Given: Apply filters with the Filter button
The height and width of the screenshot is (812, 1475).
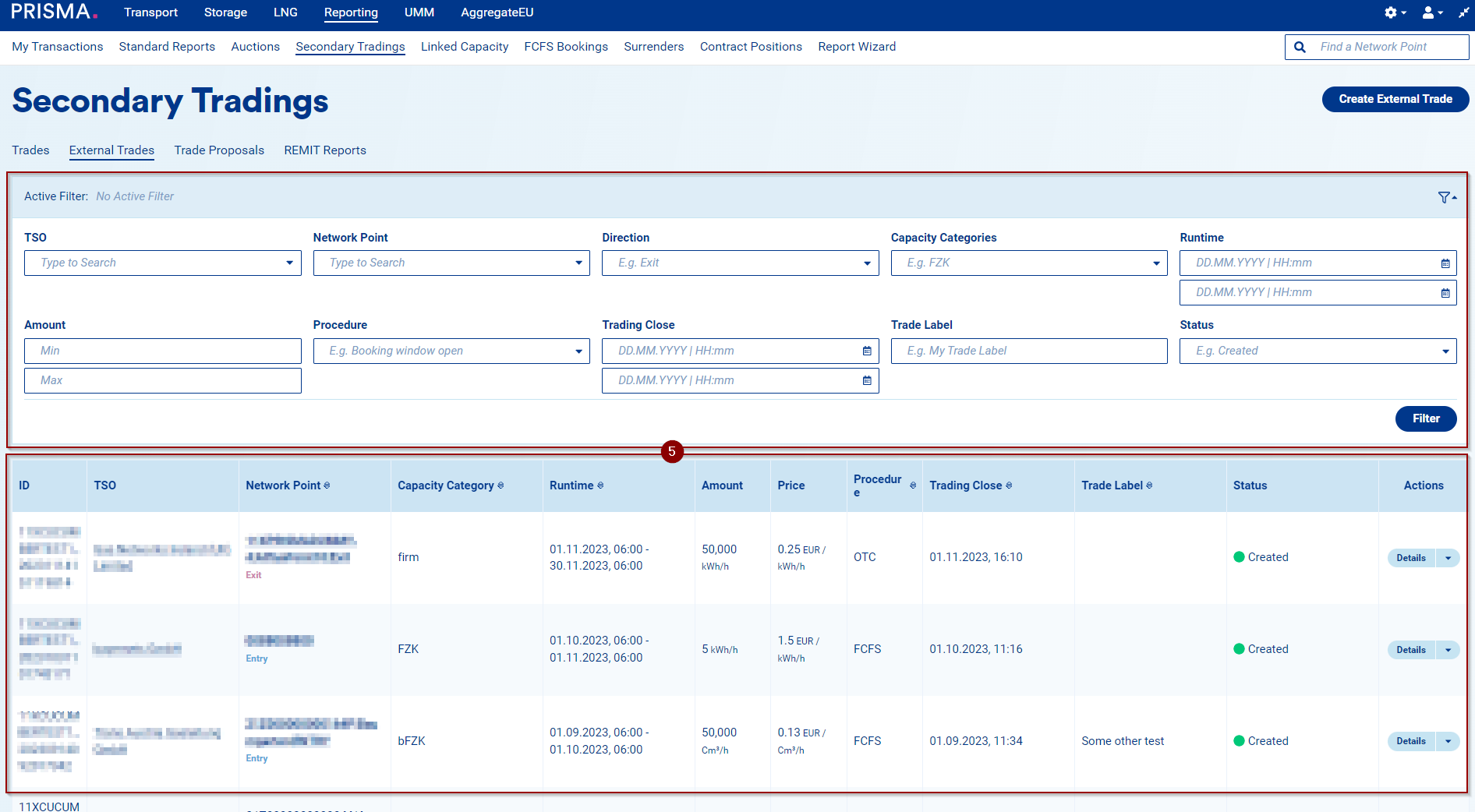Looking at the screenshot, I should point(1425,418).
